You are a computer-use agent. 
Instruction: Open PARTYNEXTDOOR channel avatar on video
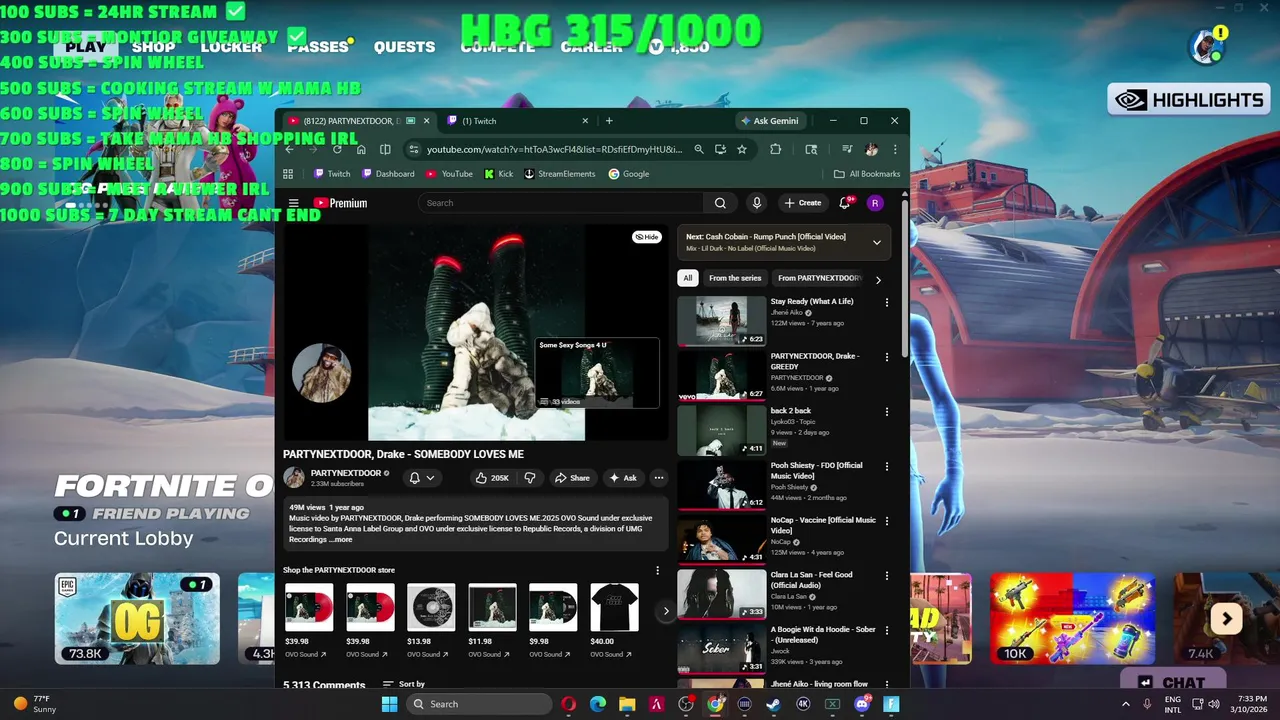click(x=321, y=373)
